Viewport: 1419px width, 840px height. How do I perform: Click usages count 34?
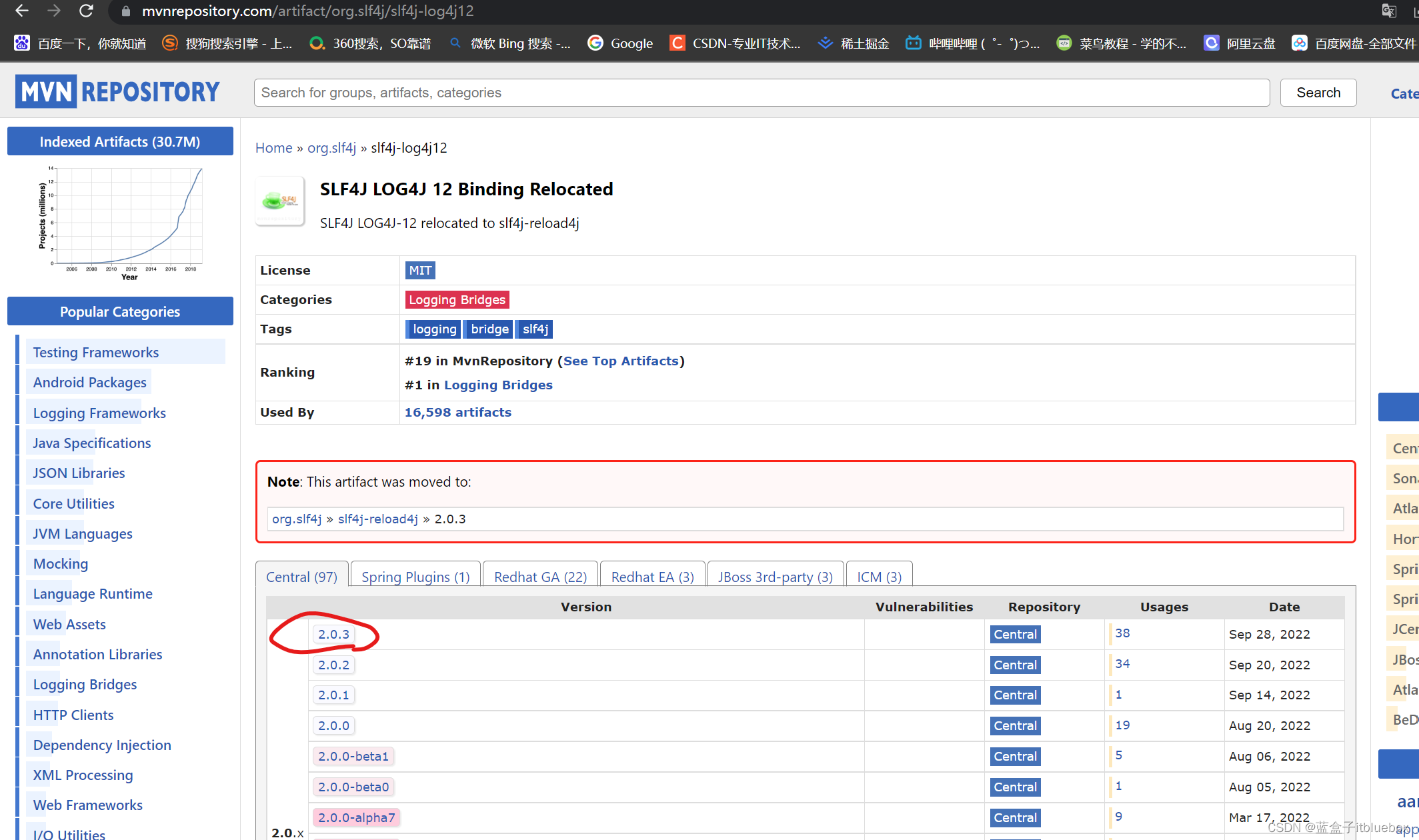(1122, 663)
